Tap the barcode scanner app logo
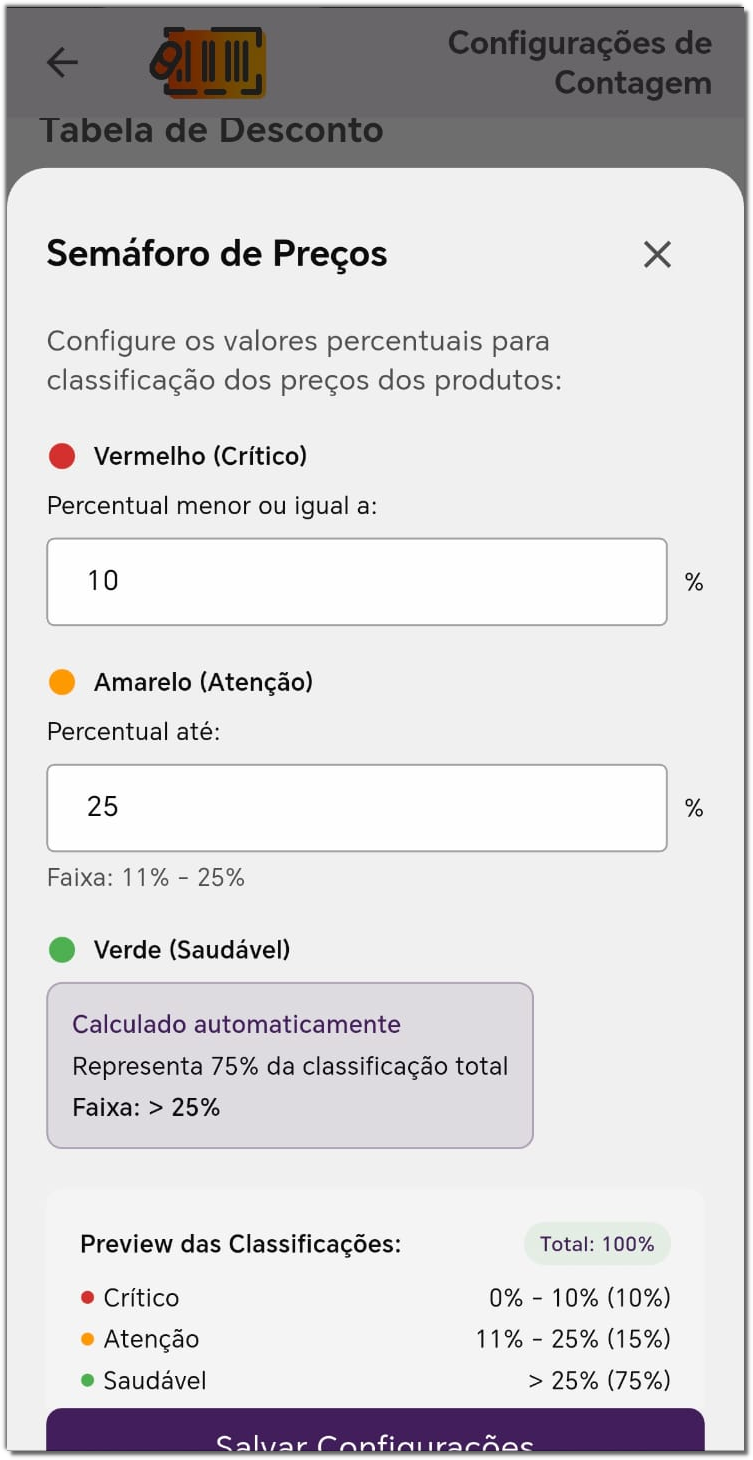Image resolution: width=753 pixels, height=1460 pixels. coord(208,62)
